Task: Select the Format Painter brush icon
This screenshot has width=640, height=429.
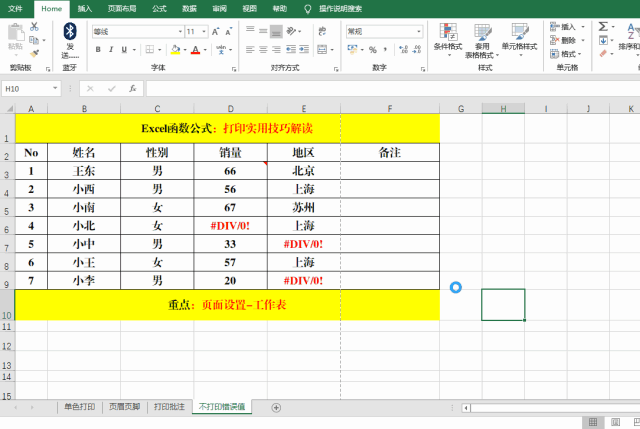Action: click(34, 53)
